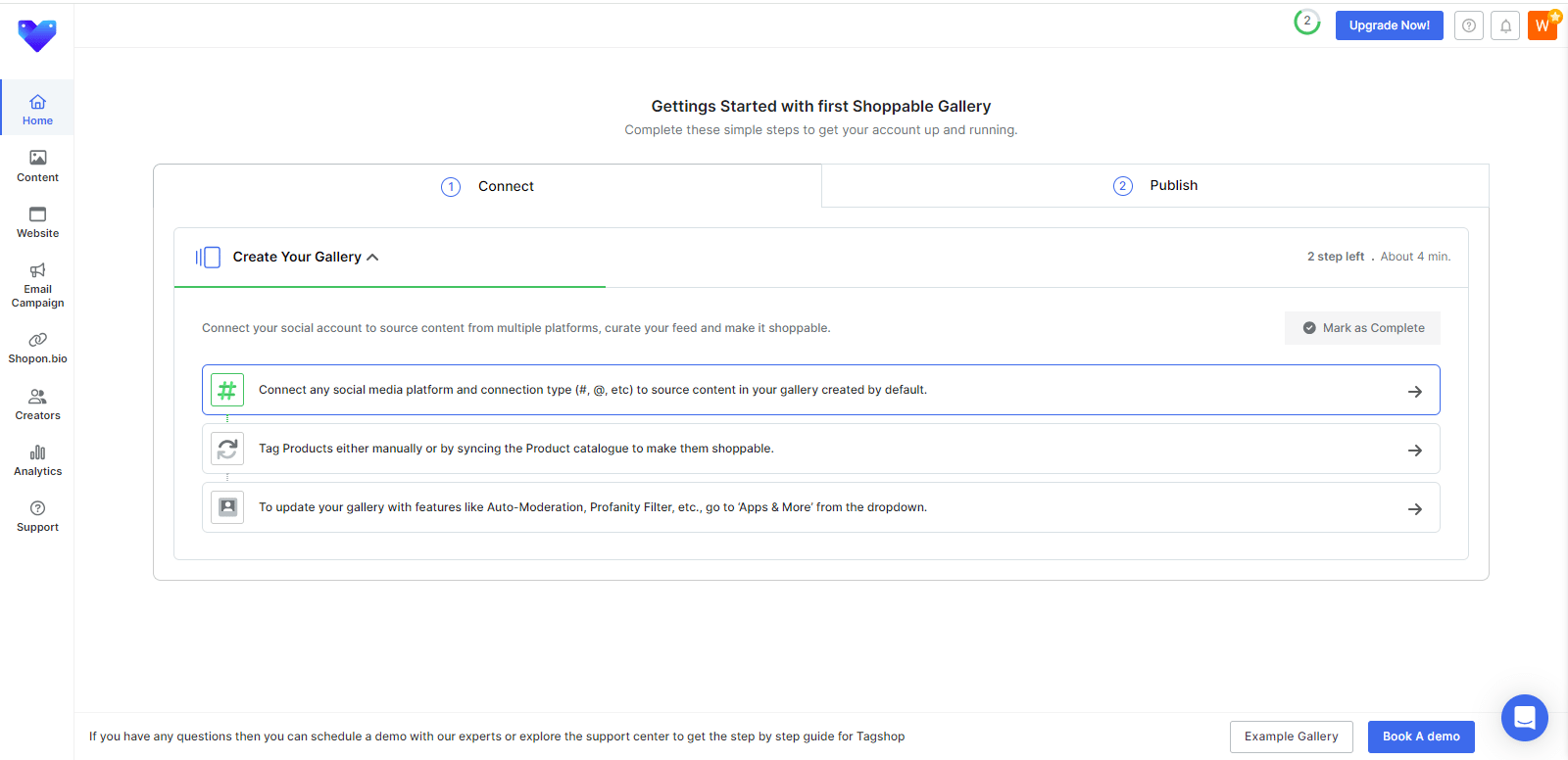Mark the gallery step as complete
Image resolution: width=1568 pixels, height=760 pixels.
[x=1362, y=328]
